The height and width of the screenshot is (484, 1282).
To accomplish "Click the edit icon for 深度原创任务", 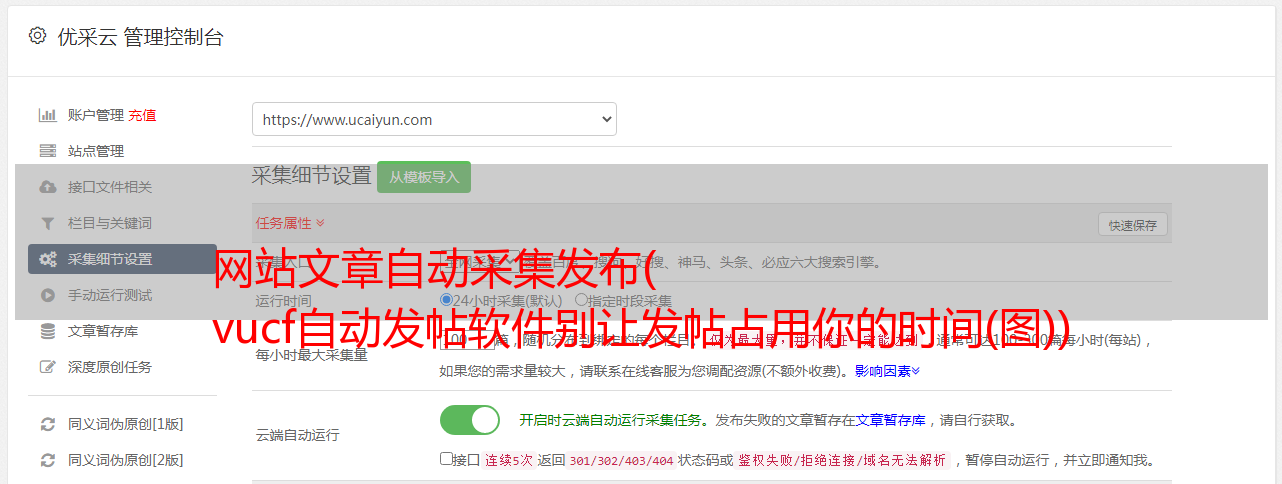I will coord(47,367).
